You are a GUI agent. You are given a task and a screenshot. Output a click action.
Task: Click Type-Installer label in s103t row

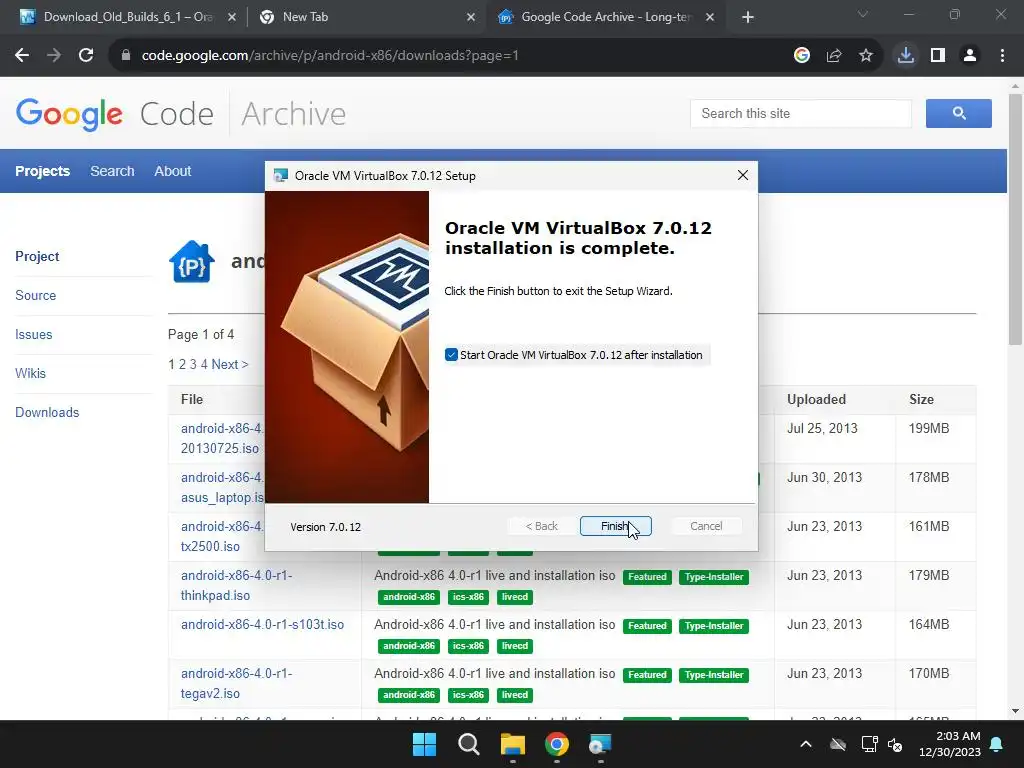714,626
